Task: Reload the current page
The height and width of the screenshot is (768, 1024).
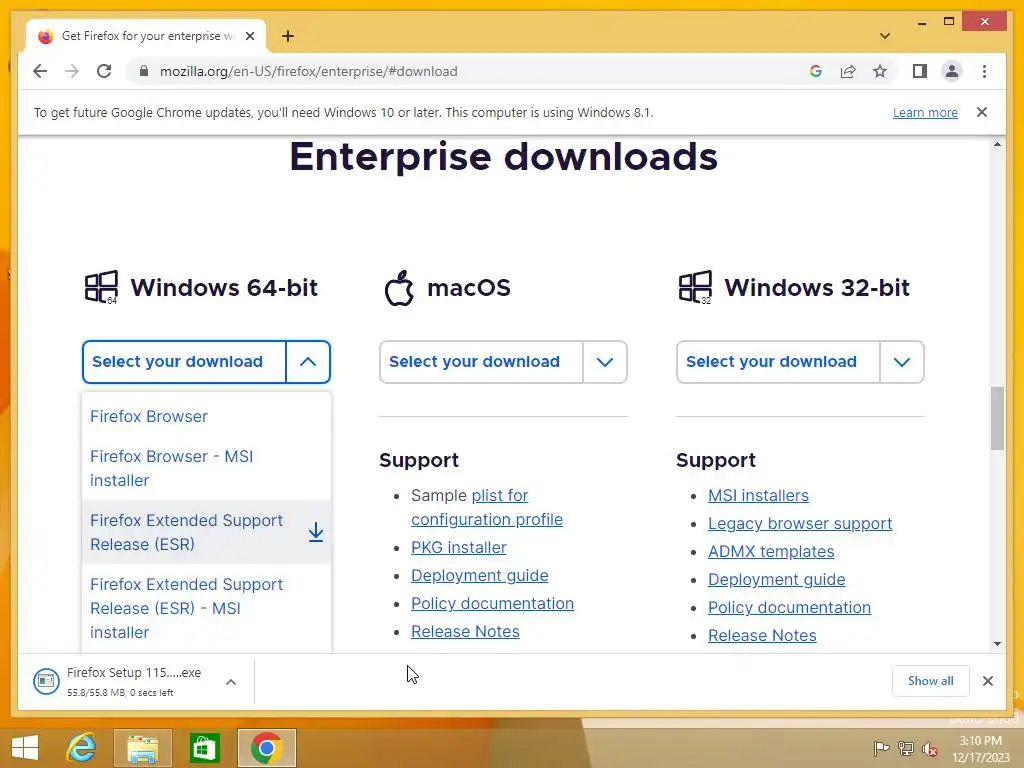Action: tap(104, 71)
